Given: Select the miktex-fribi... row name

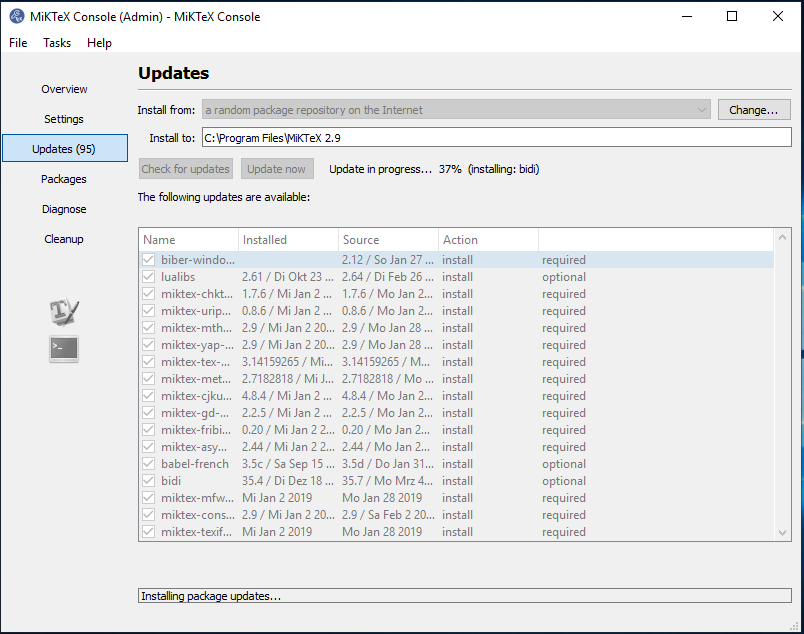Looking at the screenshot, I should pos(196,429).
